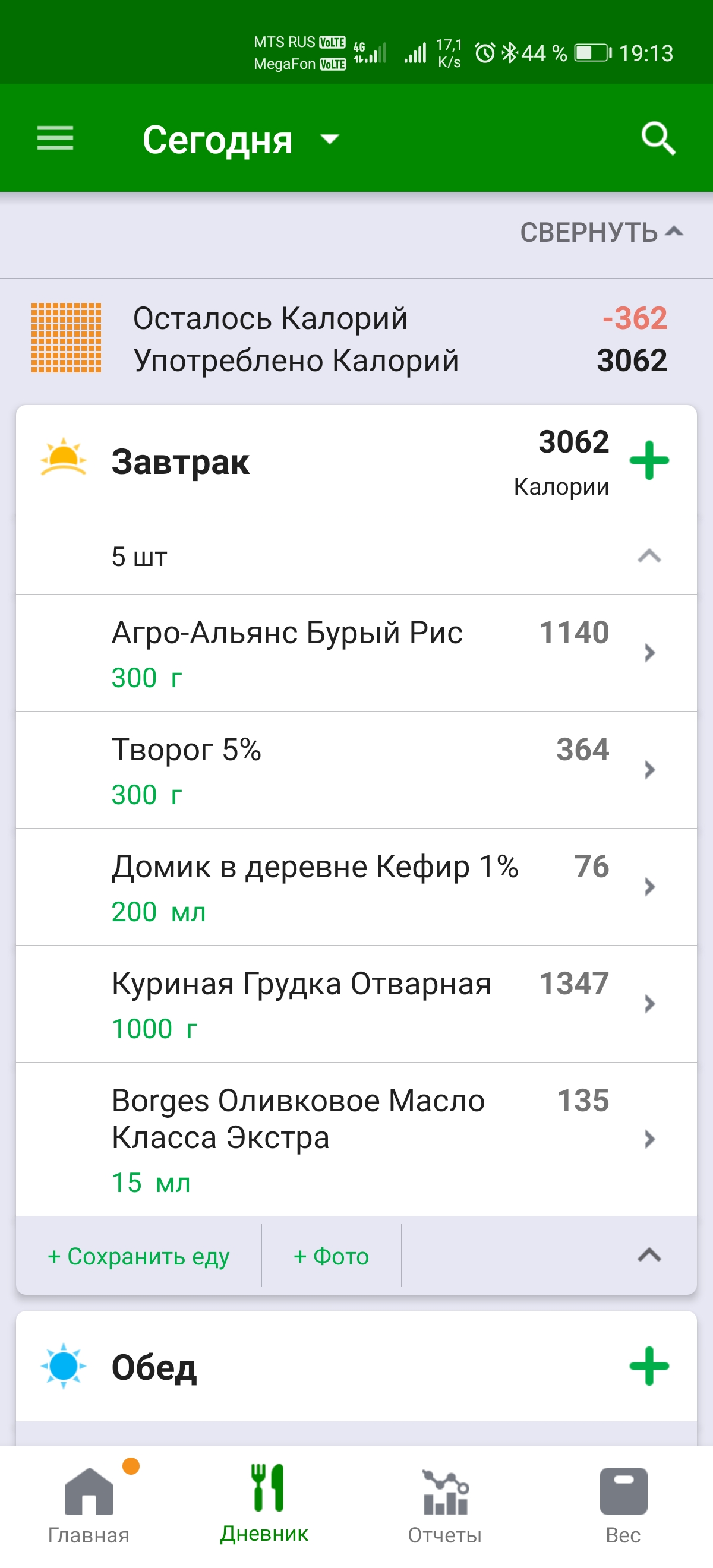Tap the orange calorie grid icon
This screenshot has height=1568, width=713.
click(x=67, y=338)
